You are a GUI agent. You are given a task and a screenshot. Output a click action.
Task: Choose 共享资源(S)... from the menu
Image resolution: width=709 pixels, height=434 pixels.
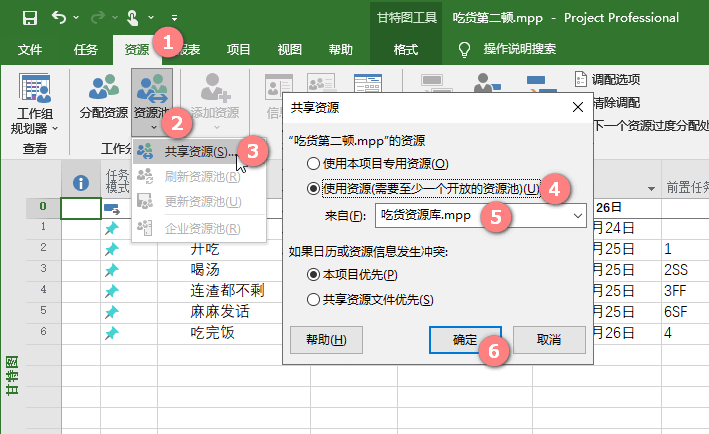[193, 151]
